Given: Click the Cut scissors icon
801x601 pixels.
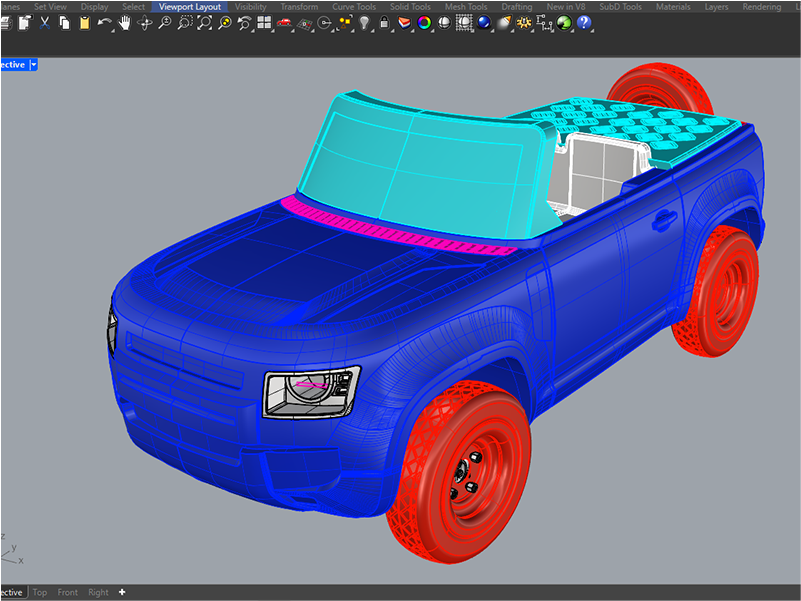Looking at the screenshot, I should pyautogui.click(x=44, y=22).
